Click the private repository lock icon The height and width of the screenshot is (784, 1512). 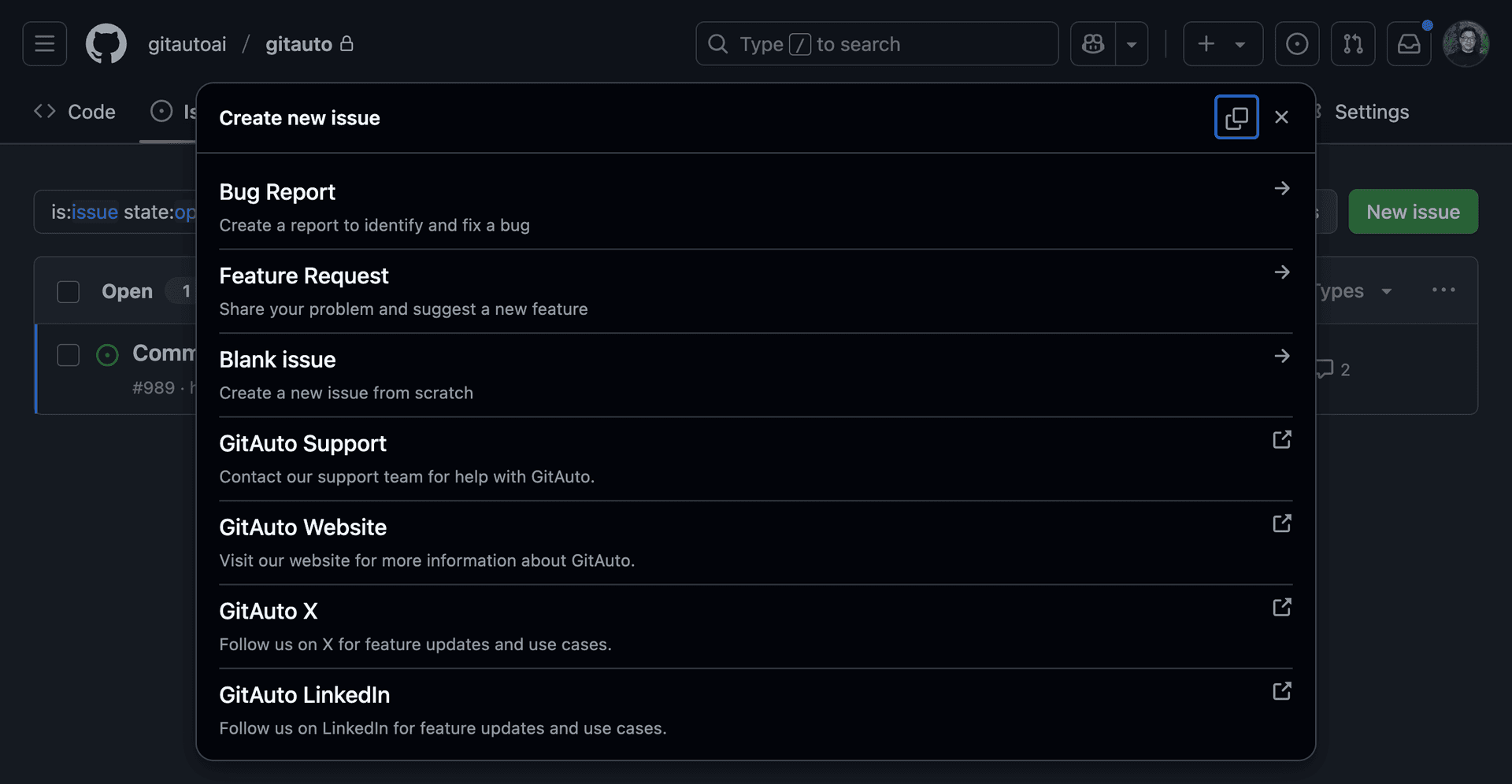pos(346,44)
